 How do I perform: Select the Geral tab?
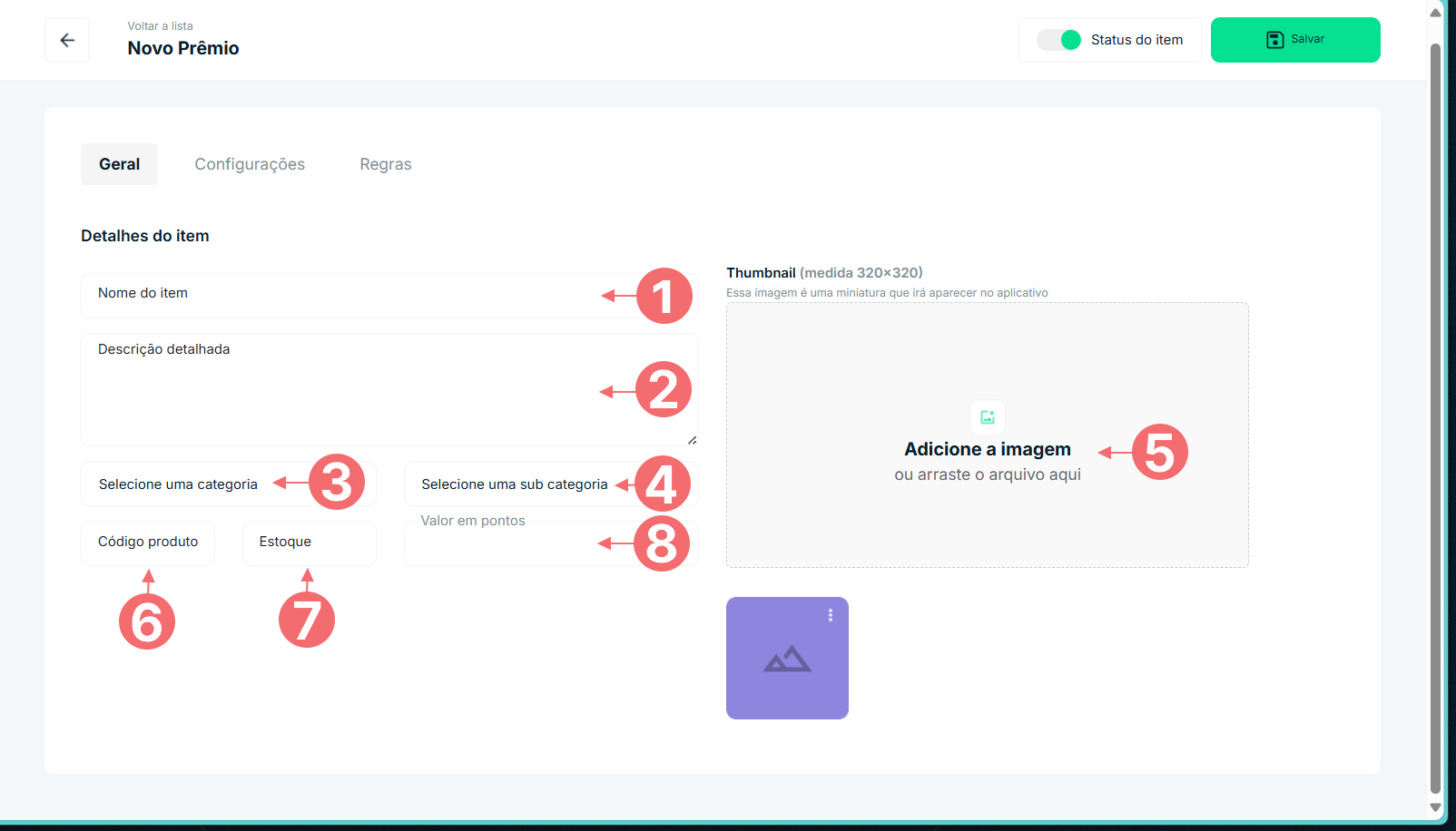pyautogui.click(x=119, y=164)
